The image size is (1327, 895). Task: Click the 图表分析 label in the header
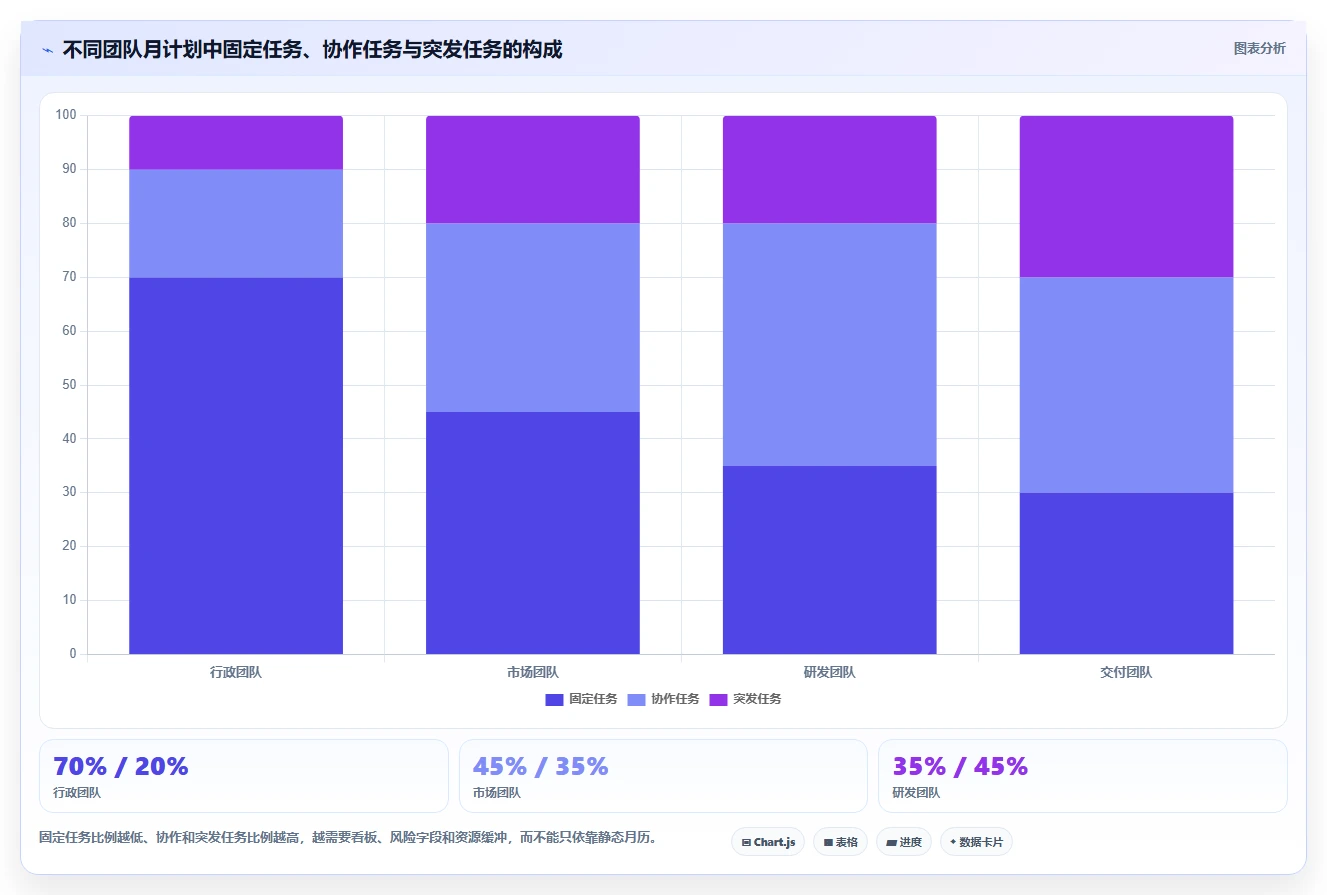click(1259, 48)
